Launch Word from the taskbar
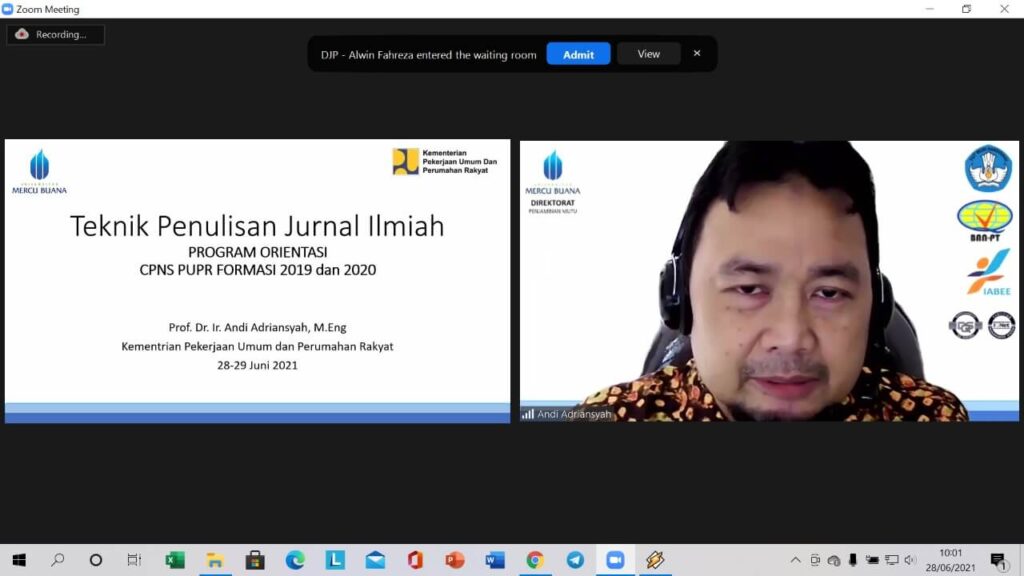The height and width of the screenshot is (576, 1024). [495, 560]
